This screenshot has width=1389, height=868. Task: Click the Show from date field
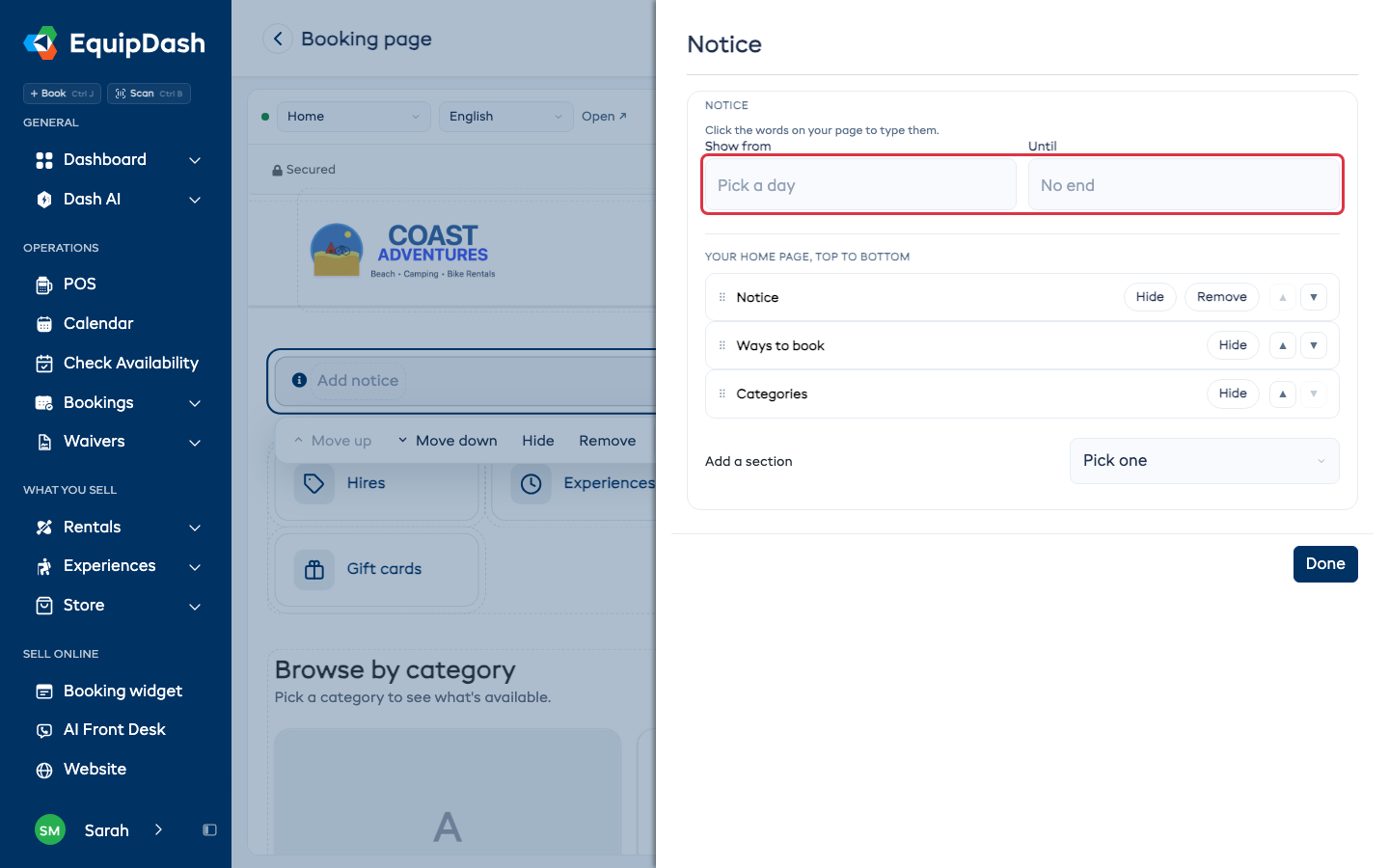point(859,185)
